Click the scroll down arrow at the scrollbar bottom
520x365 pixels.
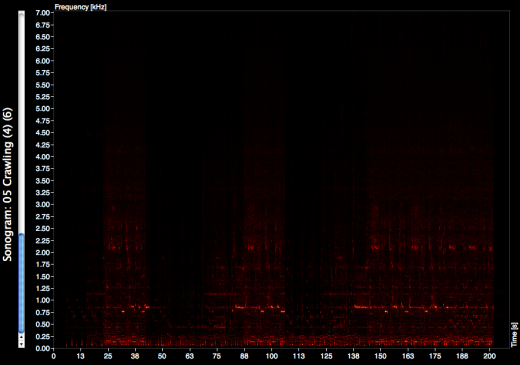tap(21, 344)
